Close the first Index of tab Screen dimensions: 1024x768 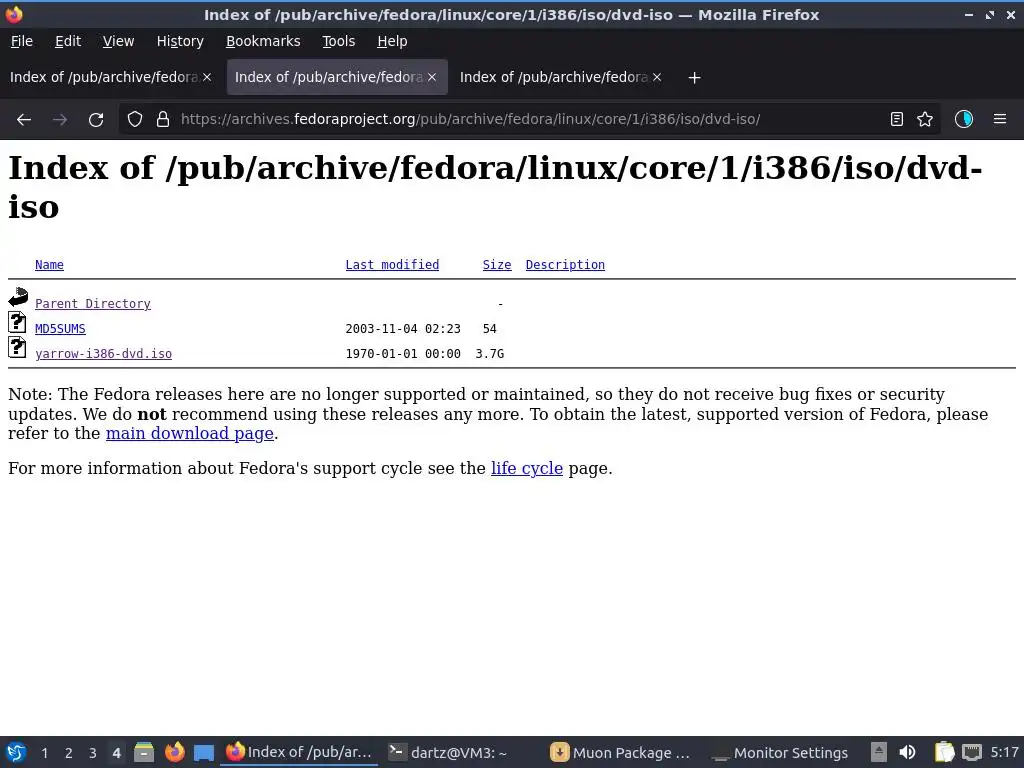point(207,77)
